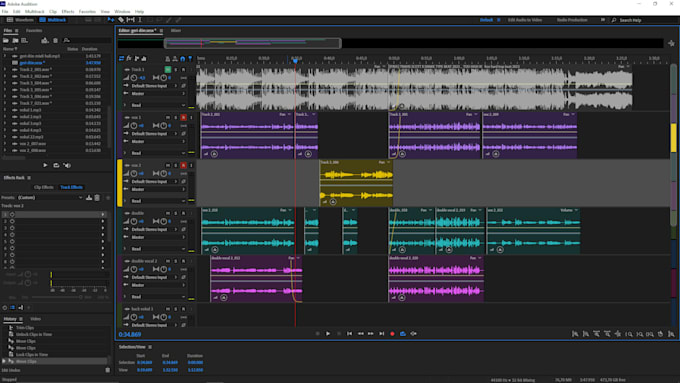680x383 pixels.
Task: Toggle the red Record arm on vox 2 track
Action: tap(183, 165)
